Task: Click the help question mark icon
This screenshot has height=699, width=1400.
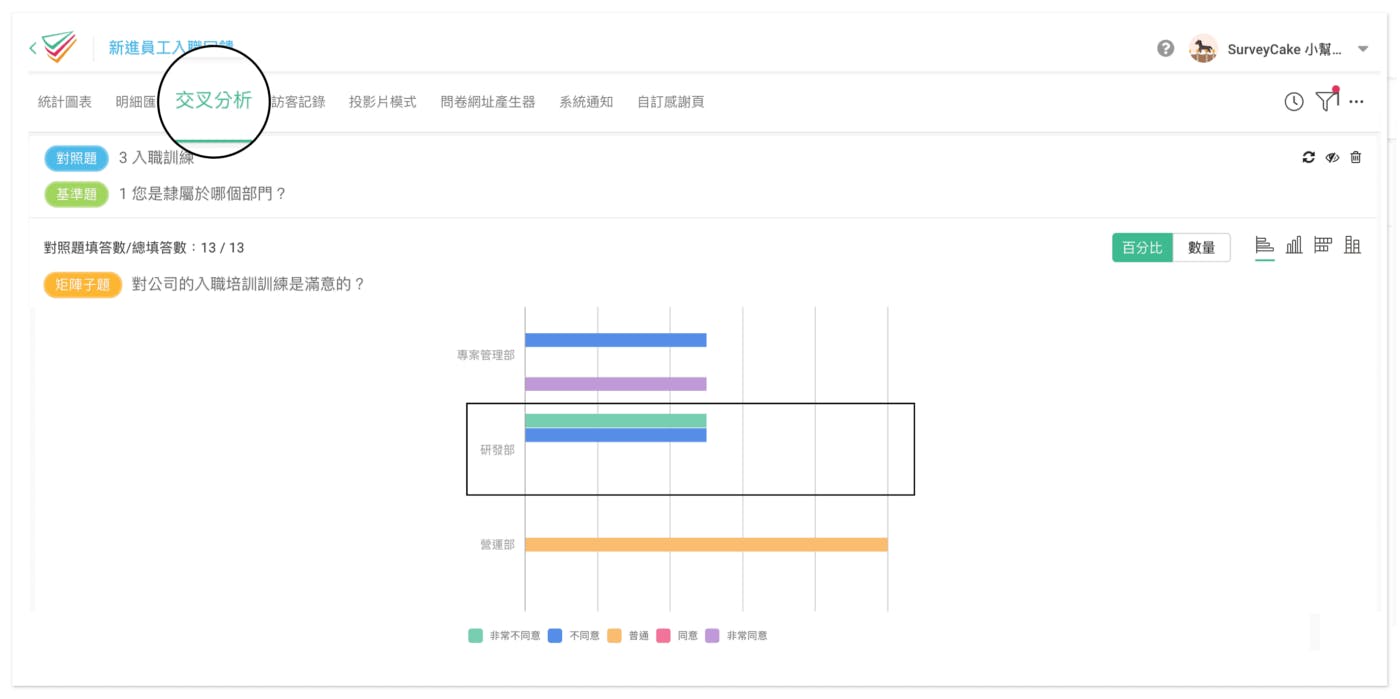Action: (1165, 48)
